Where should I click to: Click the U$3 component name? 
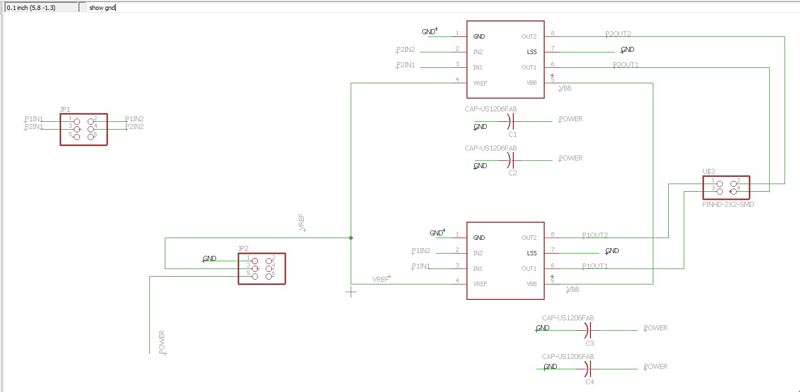click(709, 172)
